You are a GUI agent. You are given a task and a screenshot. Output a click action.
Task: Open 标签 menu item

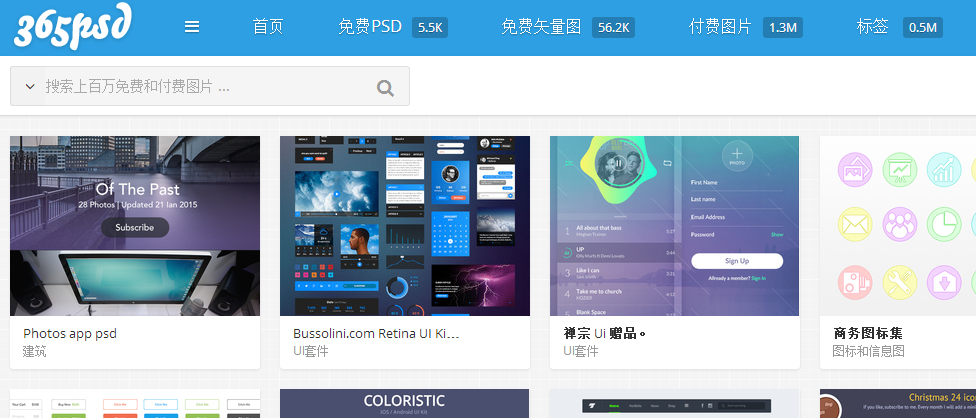click(872, 27)
